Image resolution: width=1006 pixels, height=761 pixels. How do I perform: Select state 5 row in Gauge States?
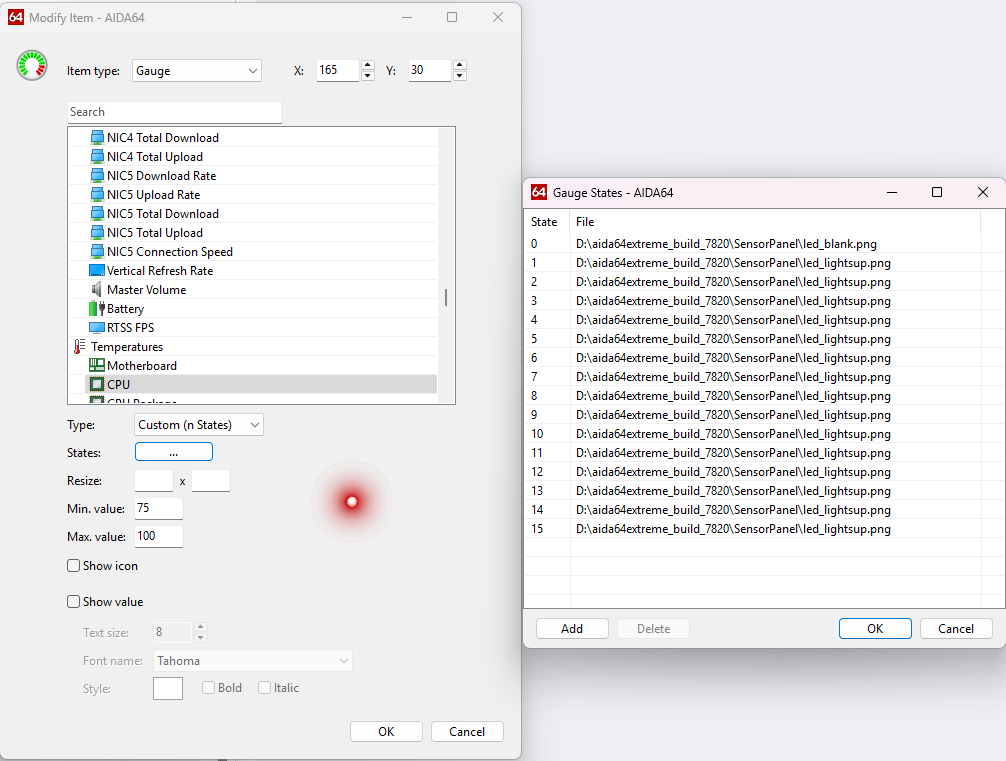[753, 339]
